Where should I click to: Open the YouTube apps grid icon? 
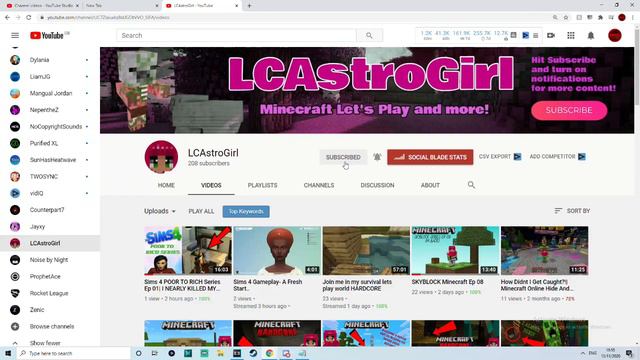(571, 36)
